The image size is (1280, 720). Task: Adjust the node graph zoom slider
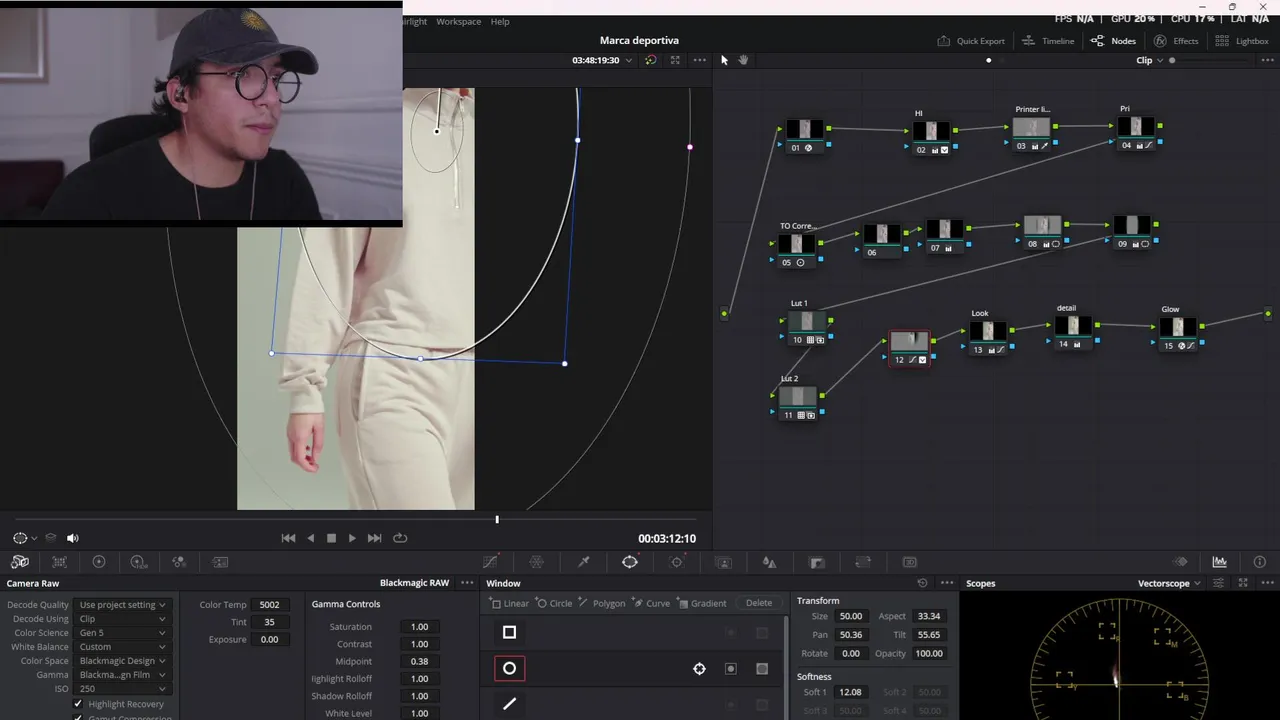1173,60
